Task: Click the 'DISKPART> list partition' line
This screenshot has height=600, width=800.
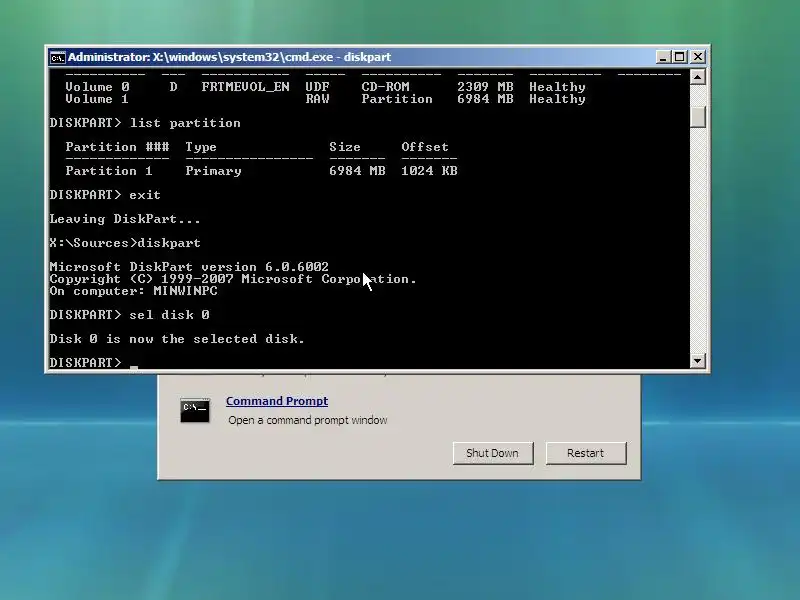Action: (145, 123)
